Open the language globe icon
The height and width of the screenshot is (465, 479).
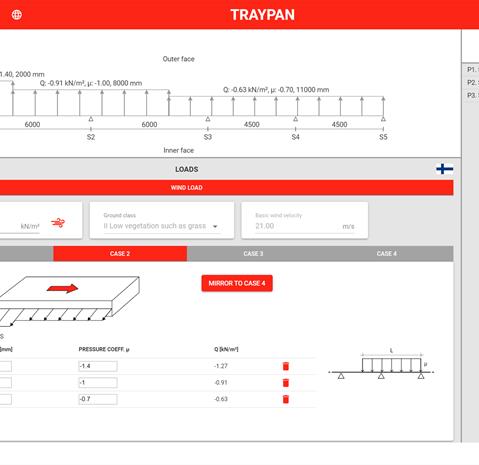pyautogui.click(x=17, y=15)
